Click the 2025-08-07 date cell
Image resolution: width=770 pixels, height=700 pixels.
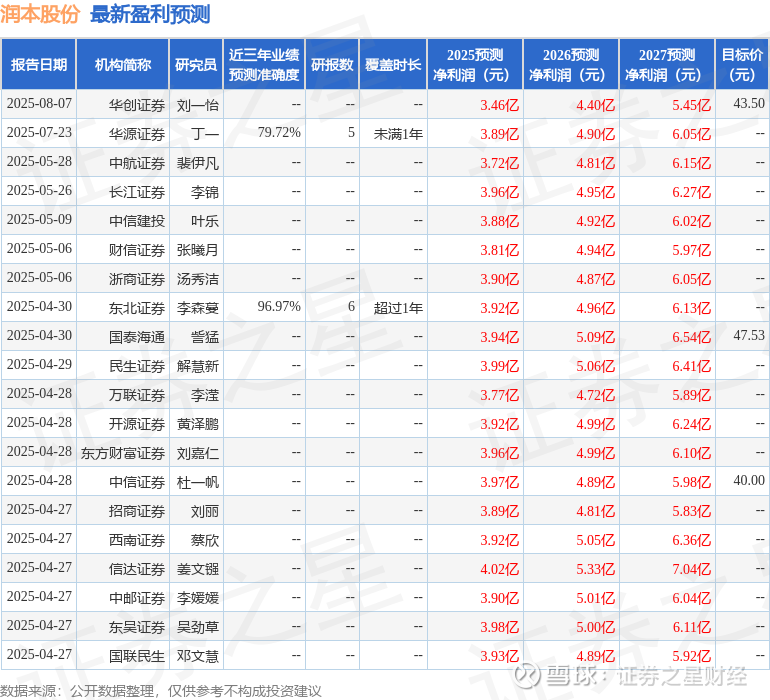click(x=39, y=104)
